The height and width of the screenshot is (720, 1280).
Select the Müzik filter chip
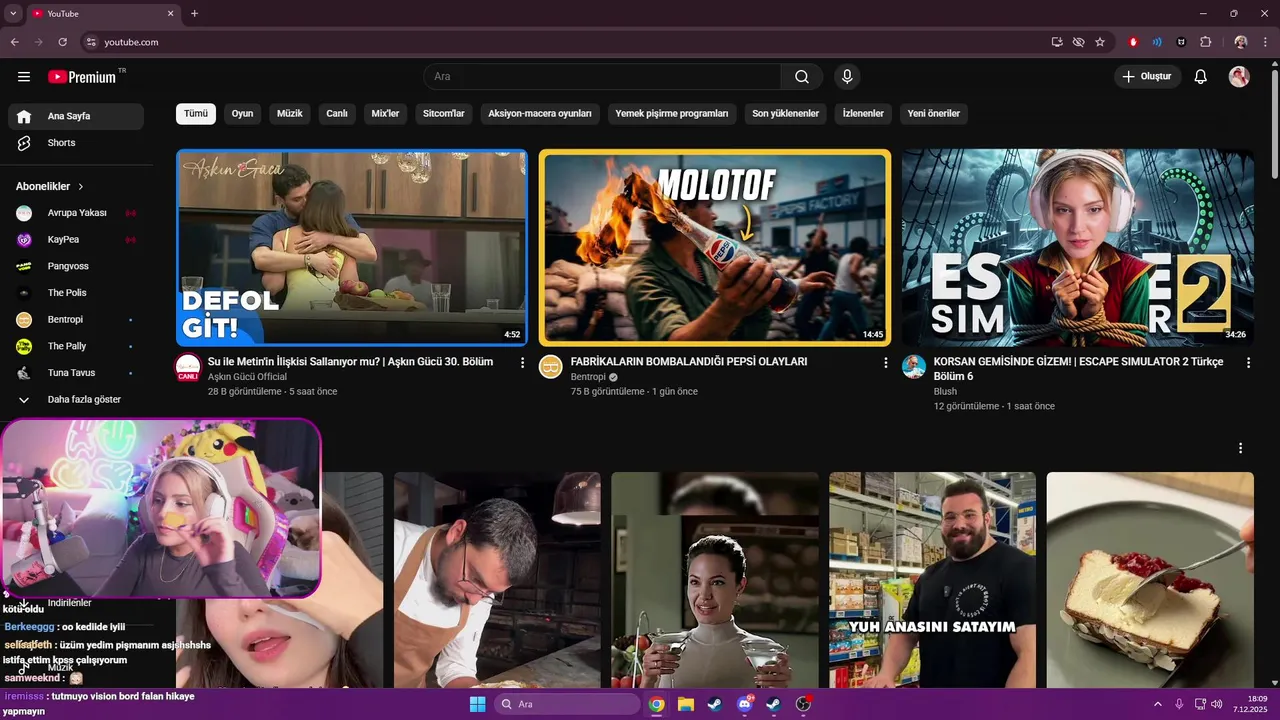289,114
